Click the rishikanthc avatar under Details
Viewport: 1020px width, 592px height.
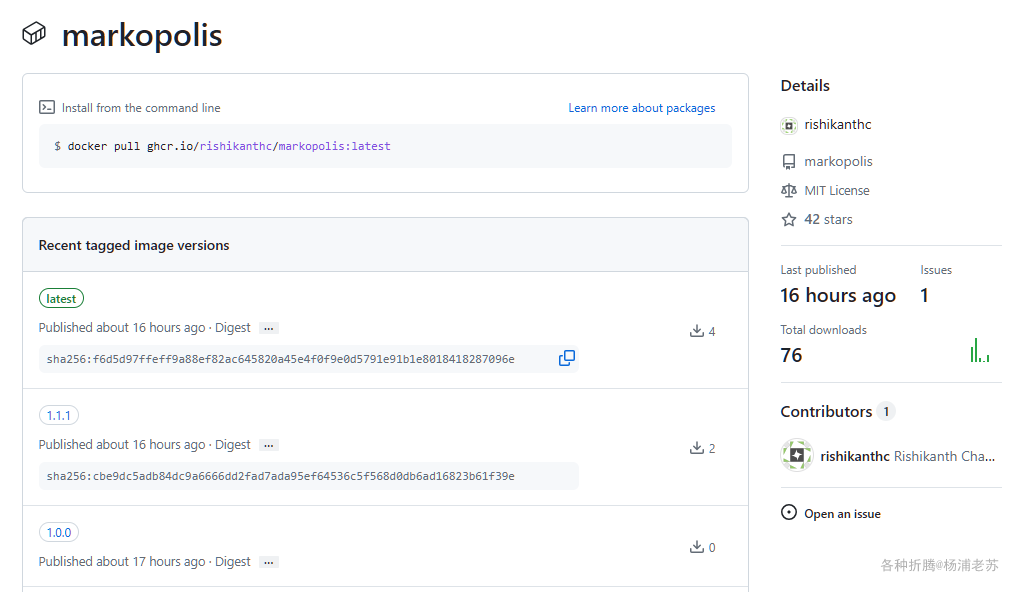pos(789,125)
